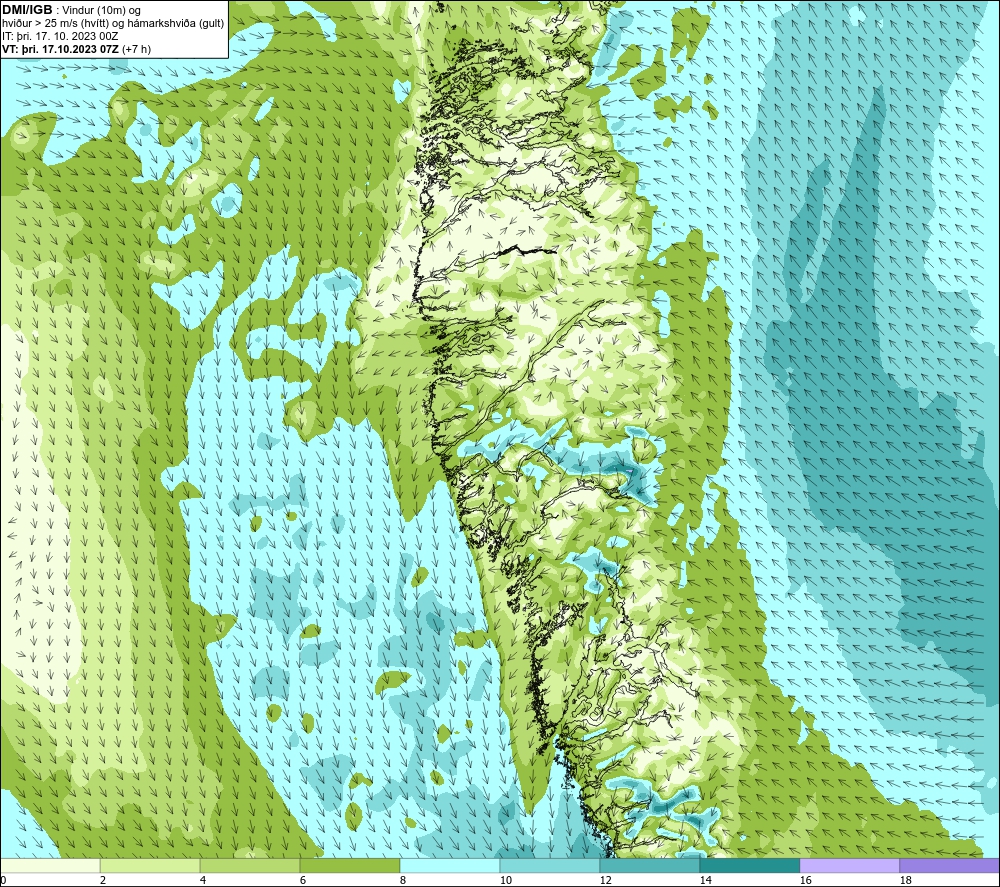Click the "IT: þri. 17. 10. 2023 00Z" line
The width and height of the screenshot is (1000, 887).
click(x=60, y=36)
